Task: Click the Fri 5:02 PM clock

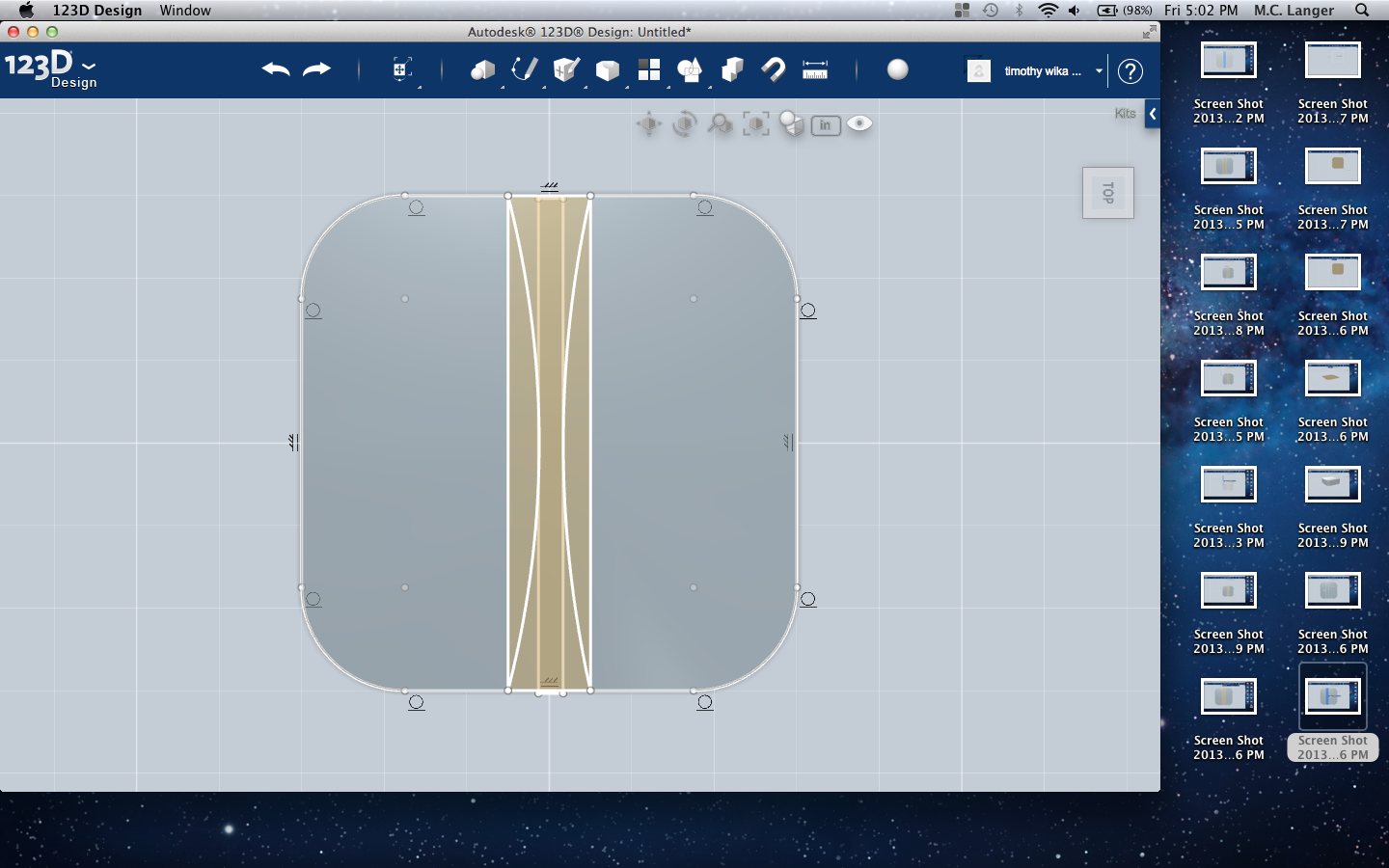Action: [x=1201, y=10]
